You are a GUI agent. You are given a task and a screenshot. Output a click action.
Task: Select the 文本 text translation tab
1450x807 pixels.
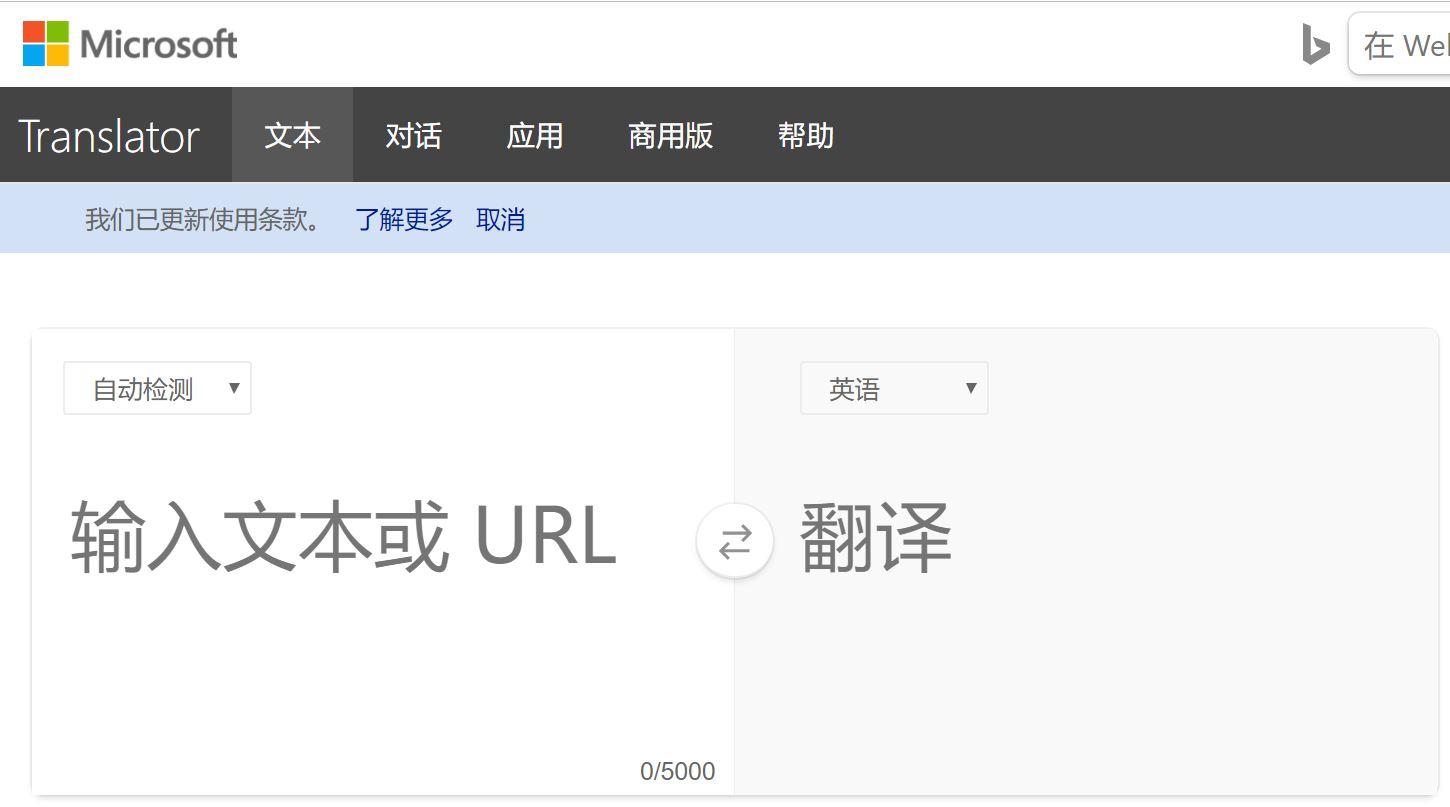(x=292, y=135)
